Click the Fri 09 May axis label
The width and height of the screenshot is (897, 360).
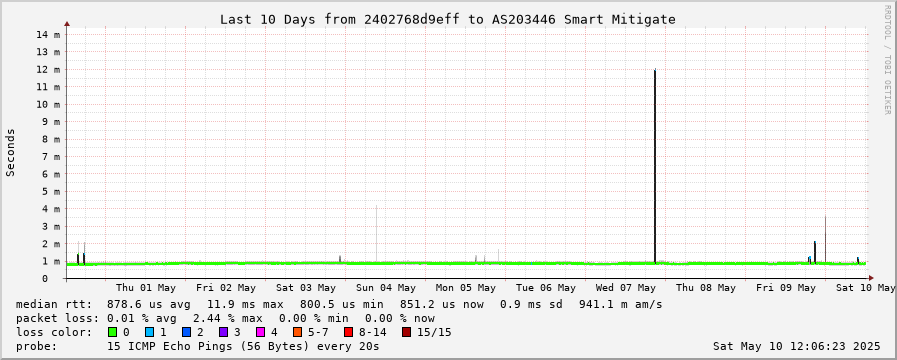click(x=785, y=287)
